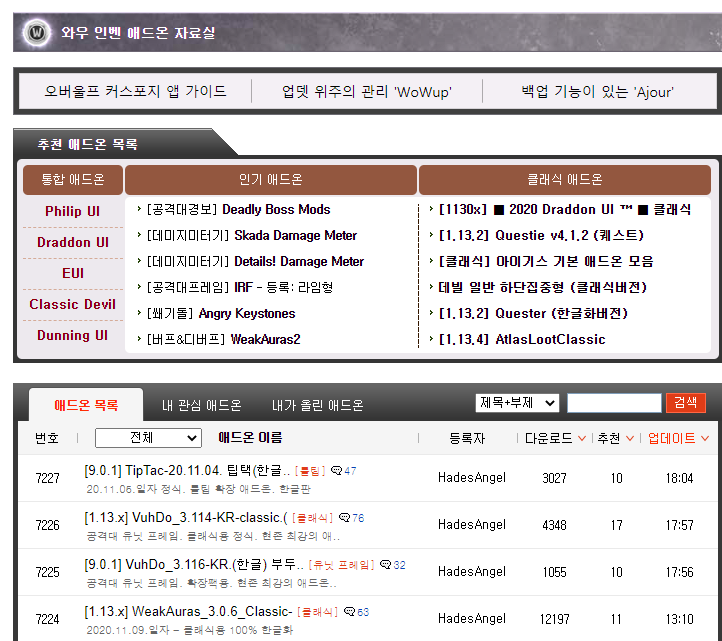Screen dimensions: 722x641
Task: Switch to 애드온 목록 tab
Action: coord(86,405)
